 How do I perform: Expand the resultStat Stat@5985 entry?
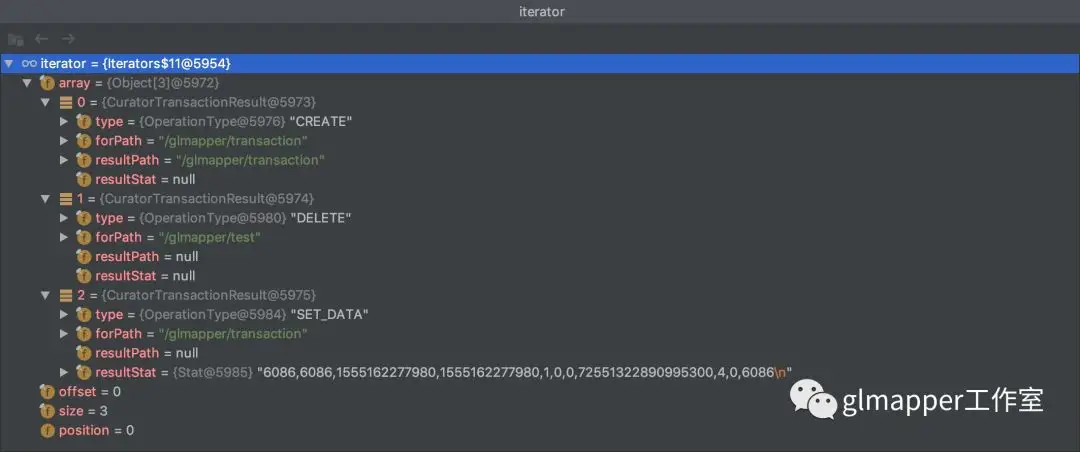[x=64, y=372]
